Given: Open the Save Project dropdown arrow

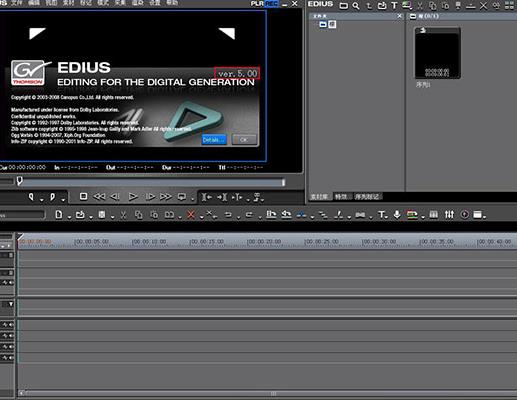Looking at the screenshot, I should coord(112,217).
